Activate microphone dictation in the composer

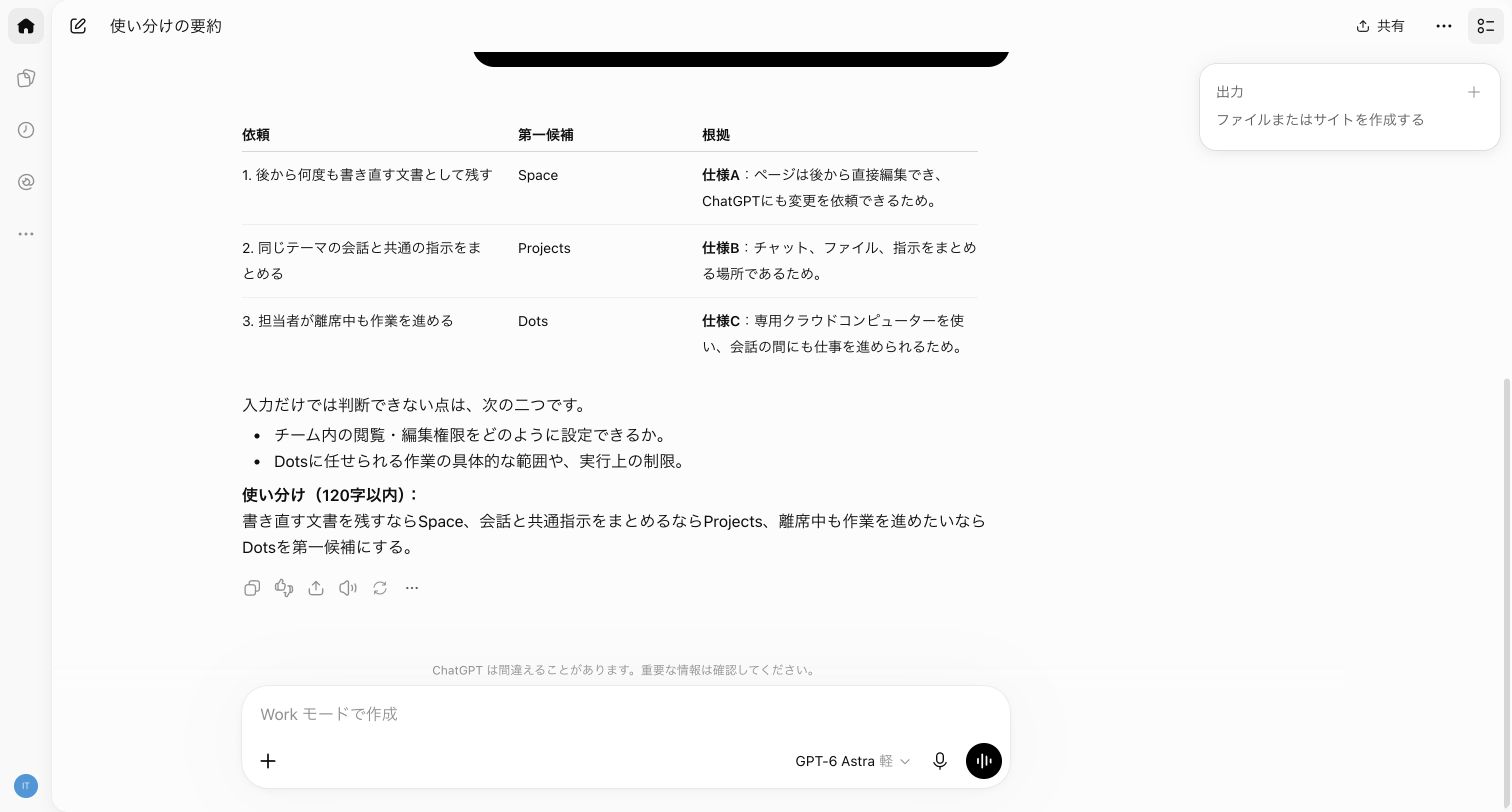click(x=940, y=761)
